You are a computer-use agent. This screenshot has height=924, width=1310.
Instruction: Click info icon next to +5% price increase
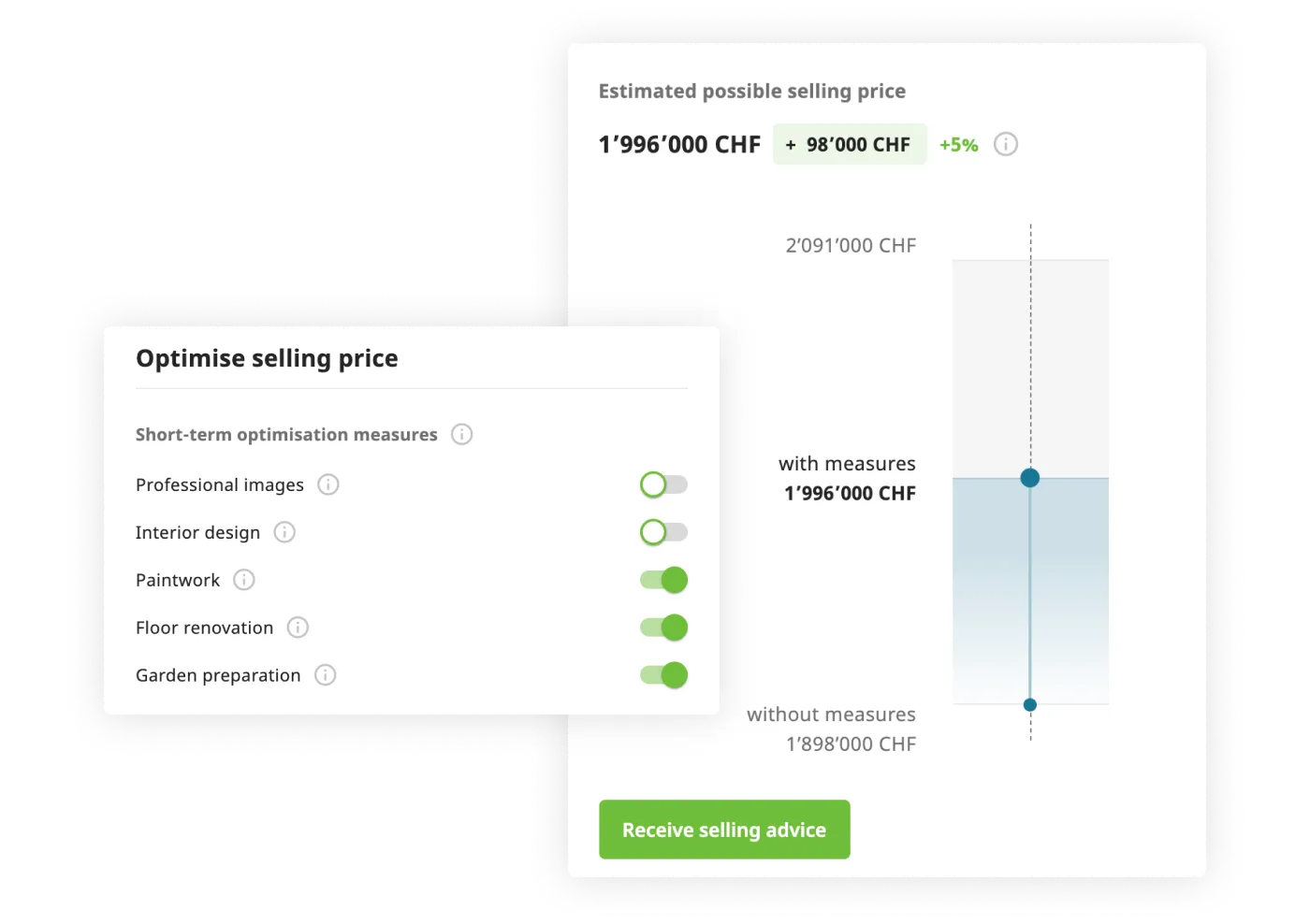1006,144
